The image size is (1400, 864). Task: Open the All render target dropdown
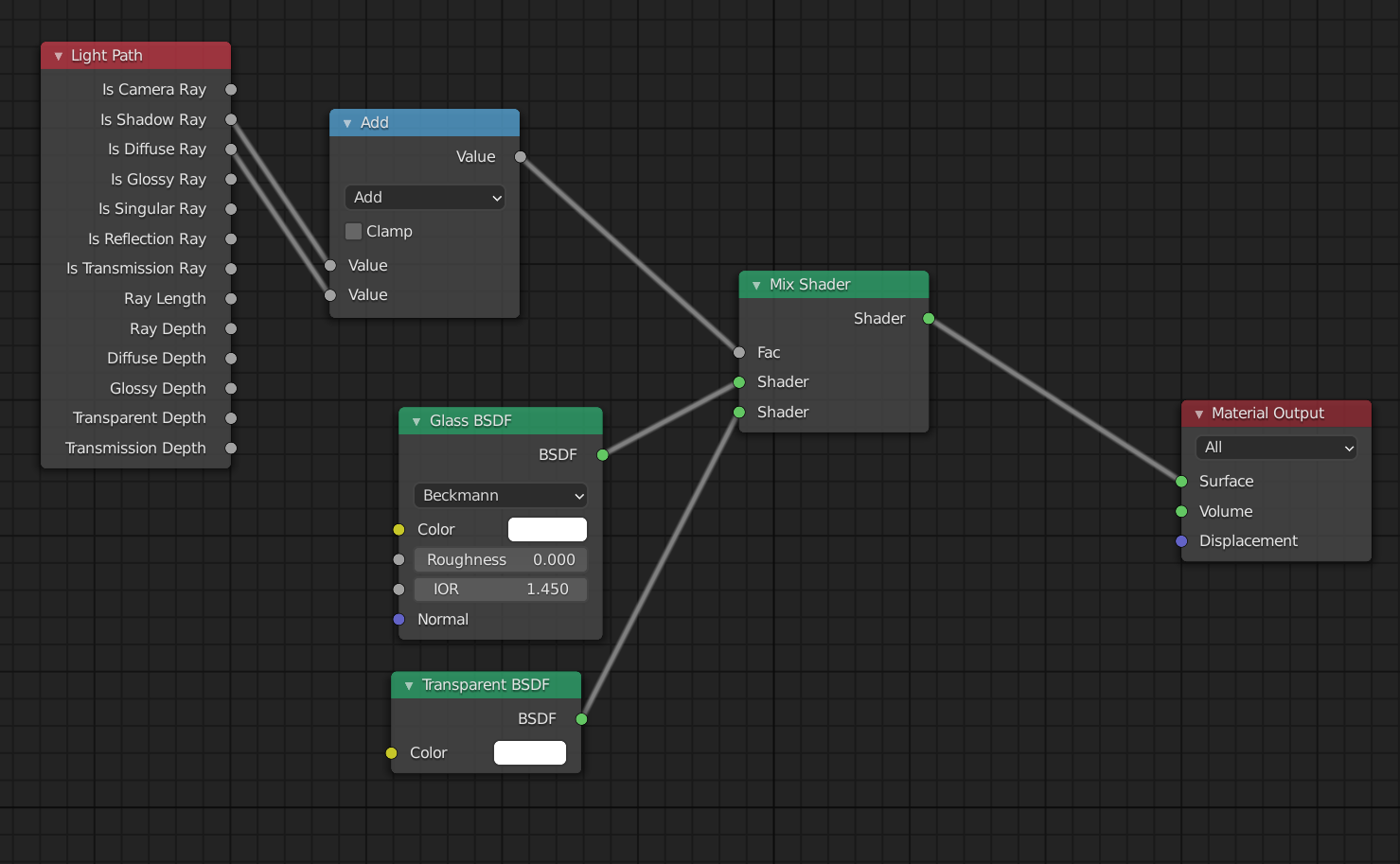pos(1276,447)
